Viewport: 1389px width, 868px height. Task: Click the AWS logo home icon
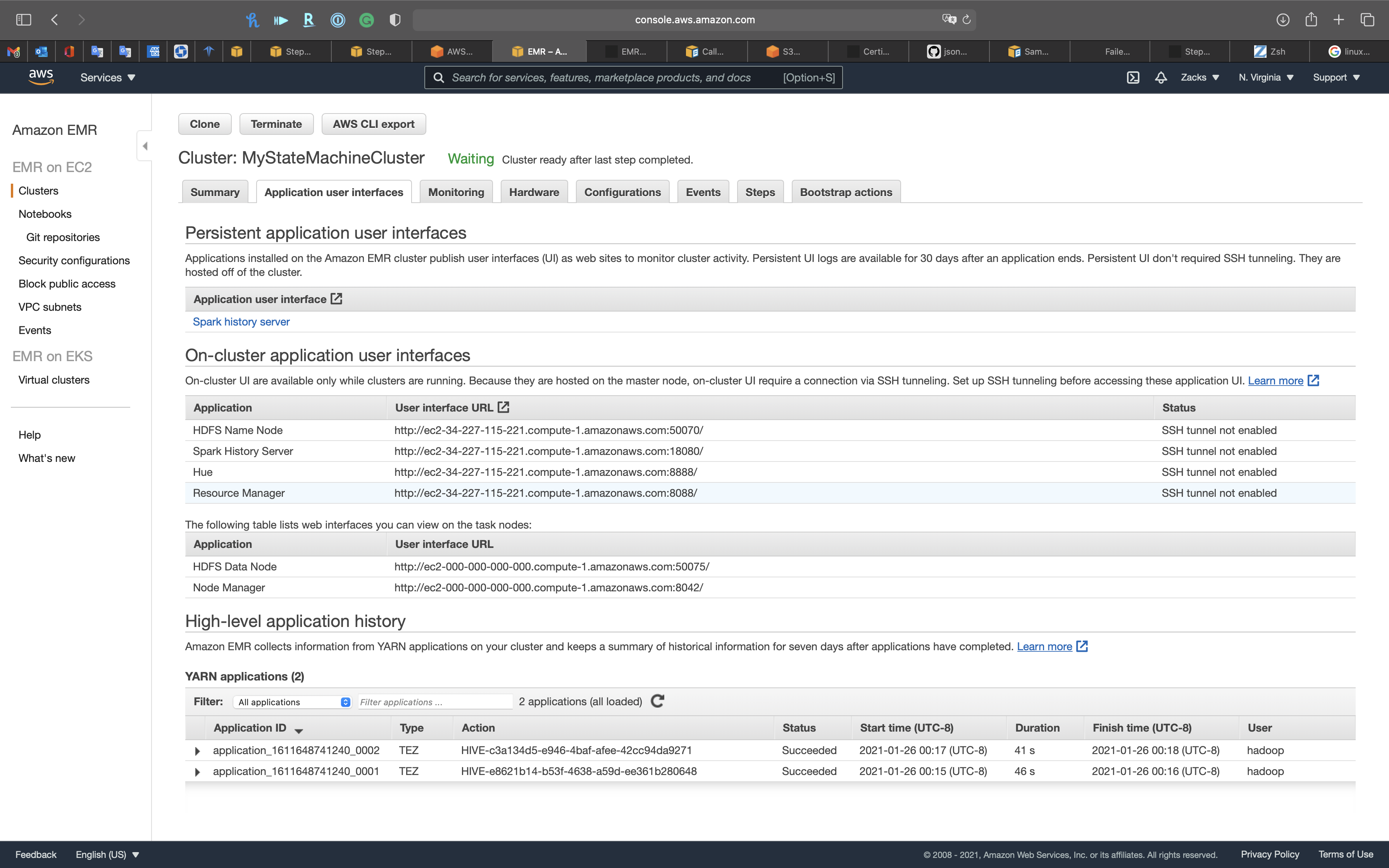41,77
